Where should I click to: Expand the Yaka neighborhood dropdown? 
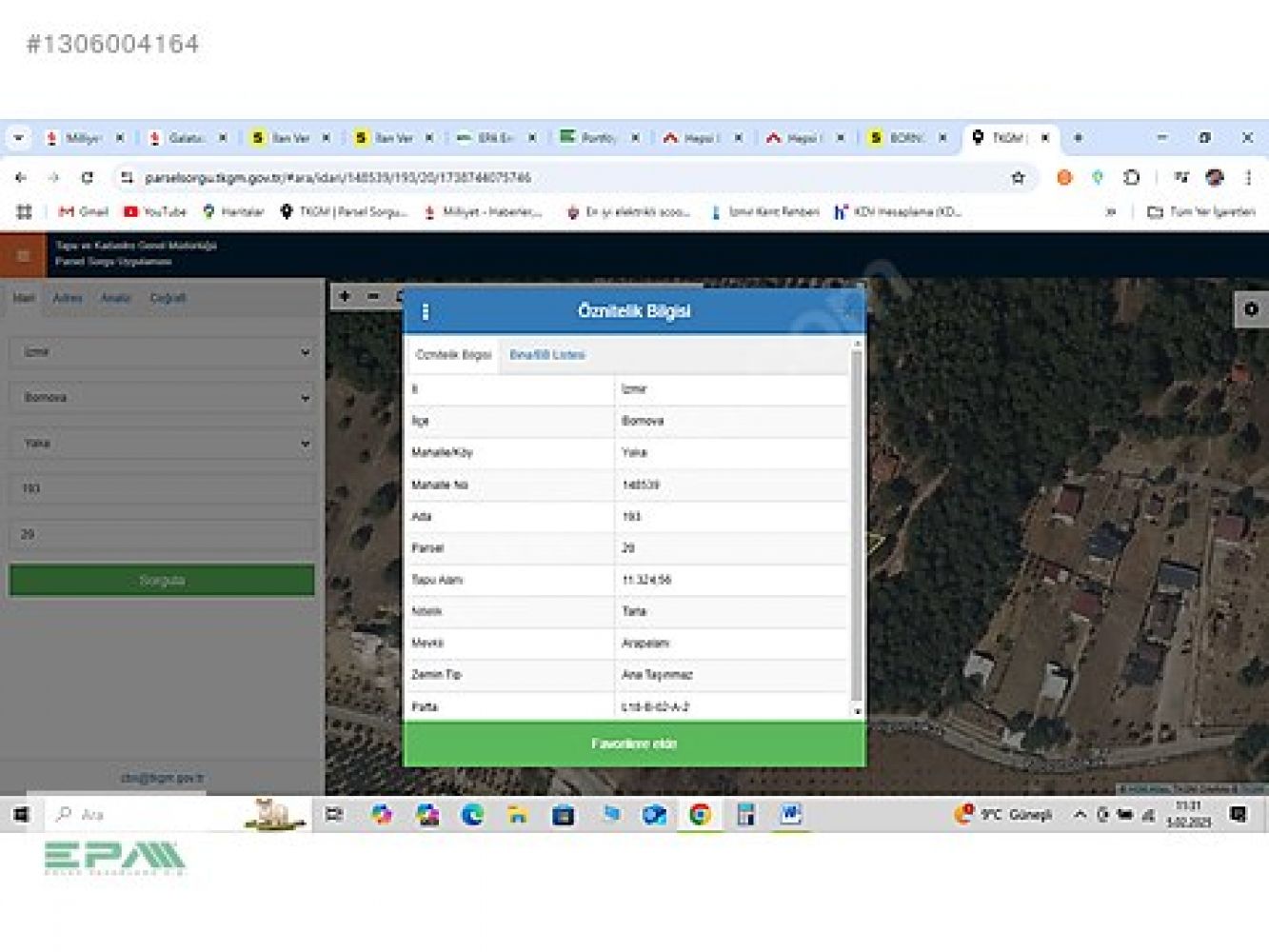pos(162,444)
